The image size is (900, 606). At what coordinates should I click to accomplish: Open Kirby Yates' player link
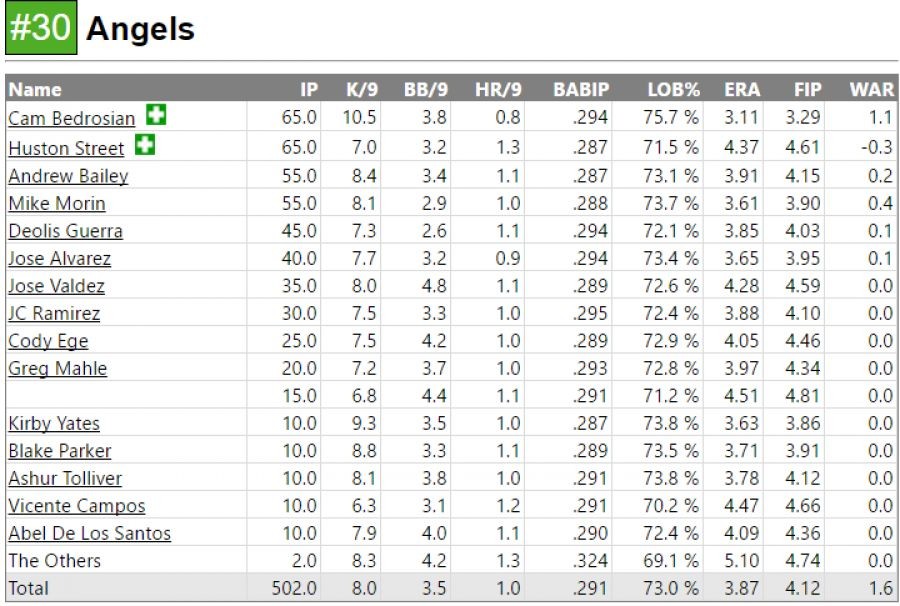[54, 423]
